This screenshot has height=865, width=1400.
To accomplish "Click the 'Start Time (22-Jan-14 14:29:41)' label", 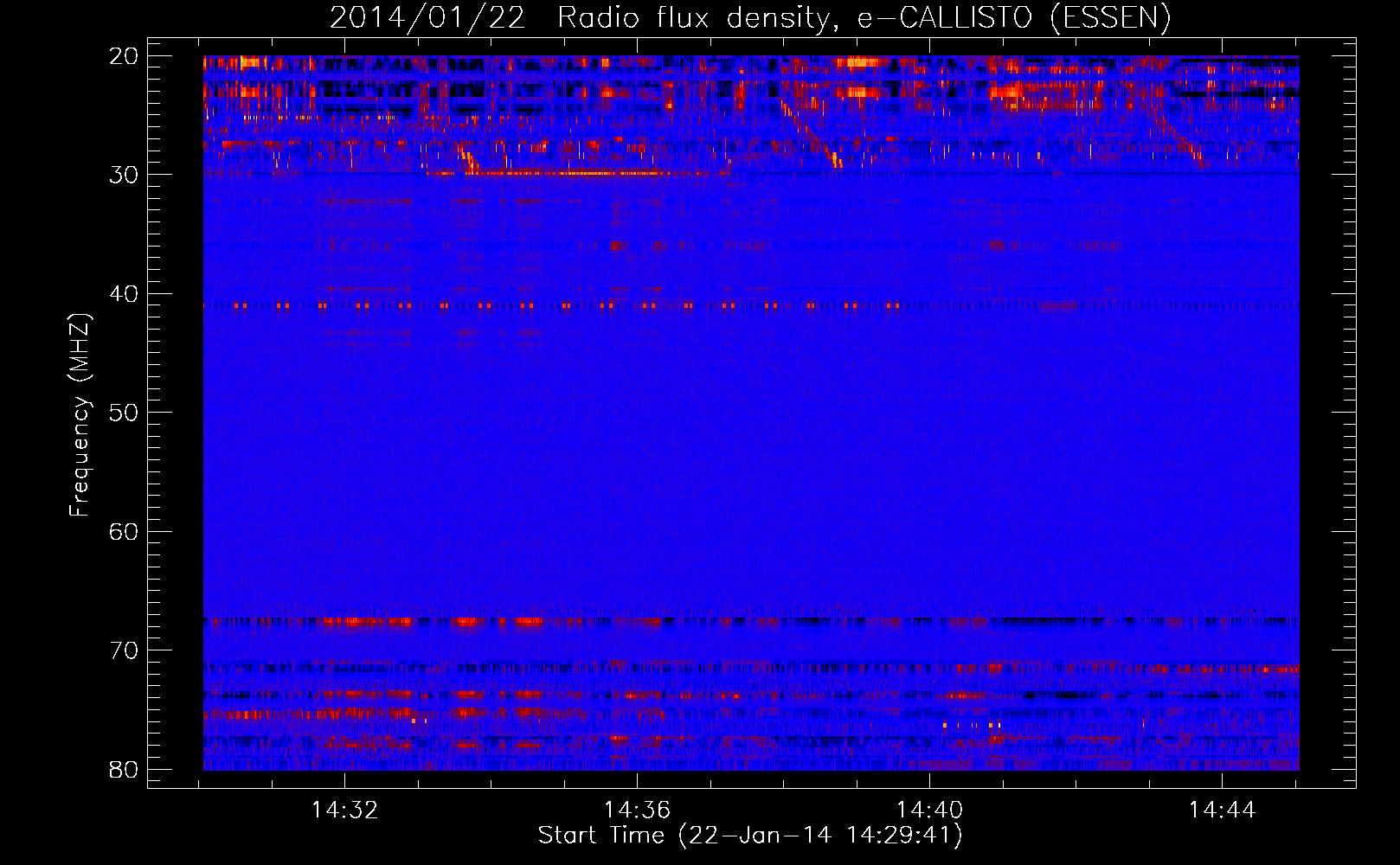I will (x=750, y=836).
